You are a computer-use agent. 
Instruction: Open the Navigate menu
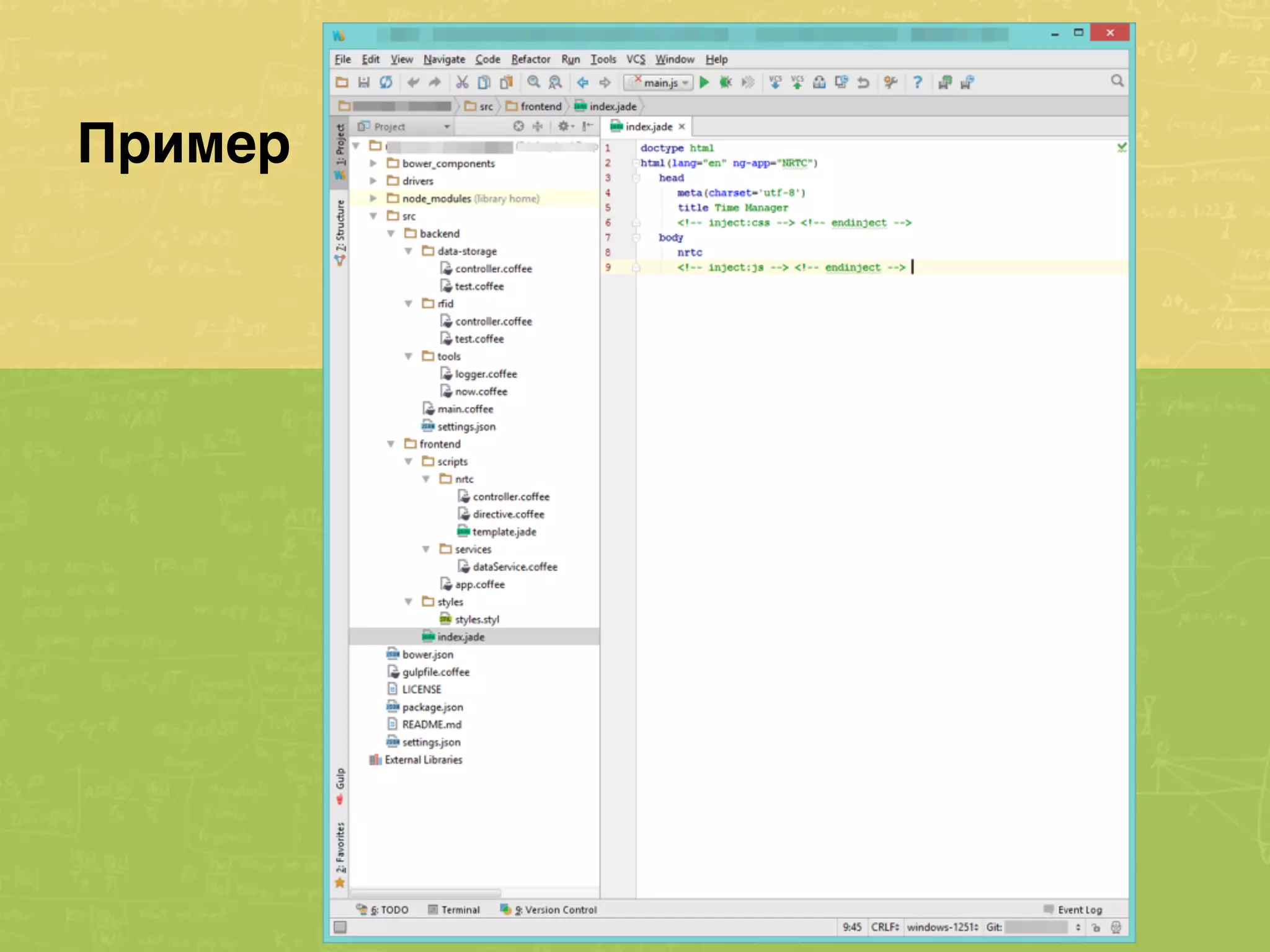pyautogui.click(x=444, y=59)
